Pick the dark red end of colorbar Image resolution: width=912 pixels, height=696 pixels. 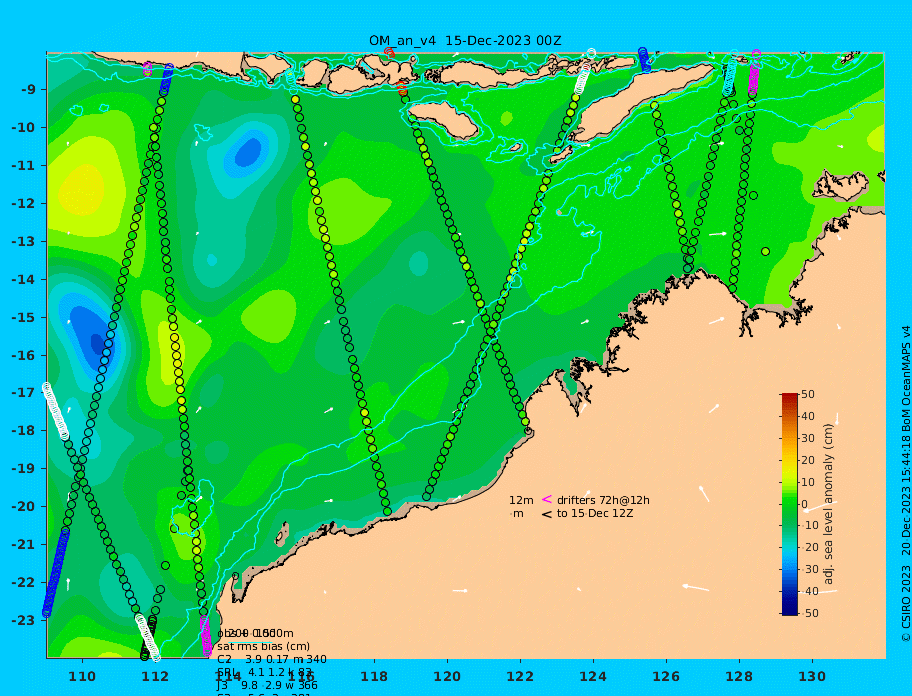[x=790, y=397]
